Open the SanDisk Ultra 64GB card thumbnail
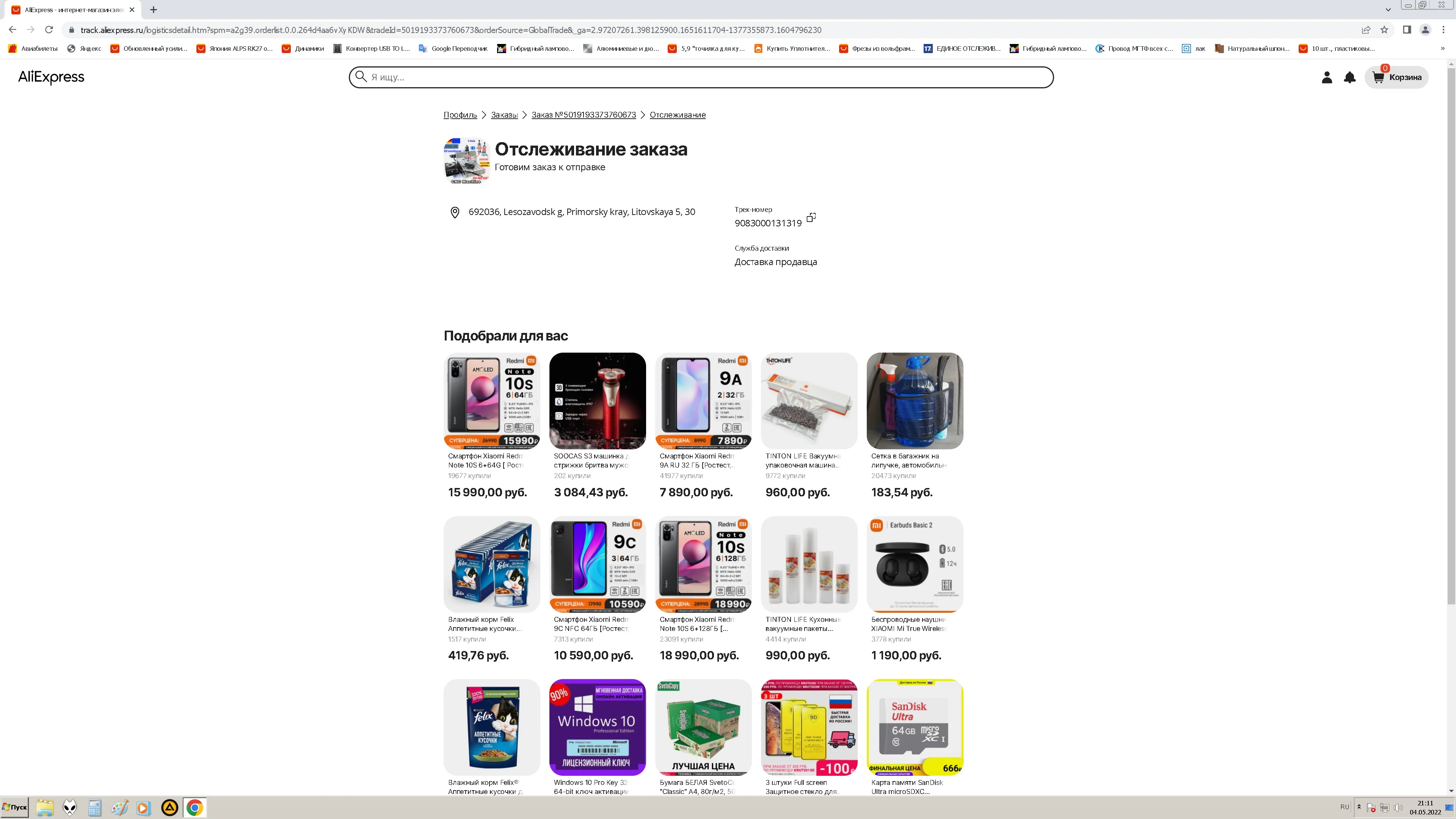Viewport: 1456px width, 819px height. [915, 728]
